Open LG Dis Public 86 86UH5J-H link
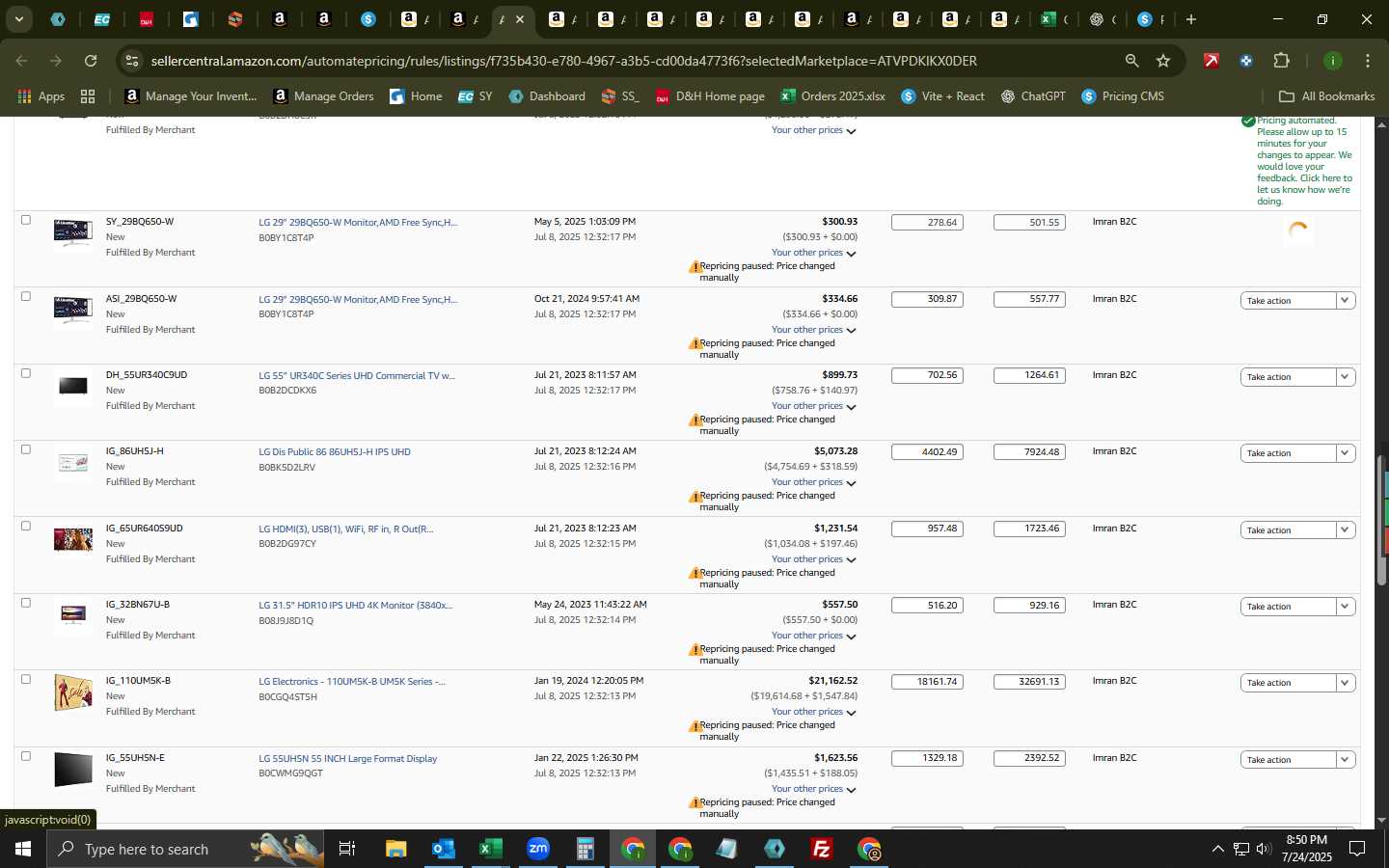Viewport: 1389px width, 868px height. click(x=335, y=452)
